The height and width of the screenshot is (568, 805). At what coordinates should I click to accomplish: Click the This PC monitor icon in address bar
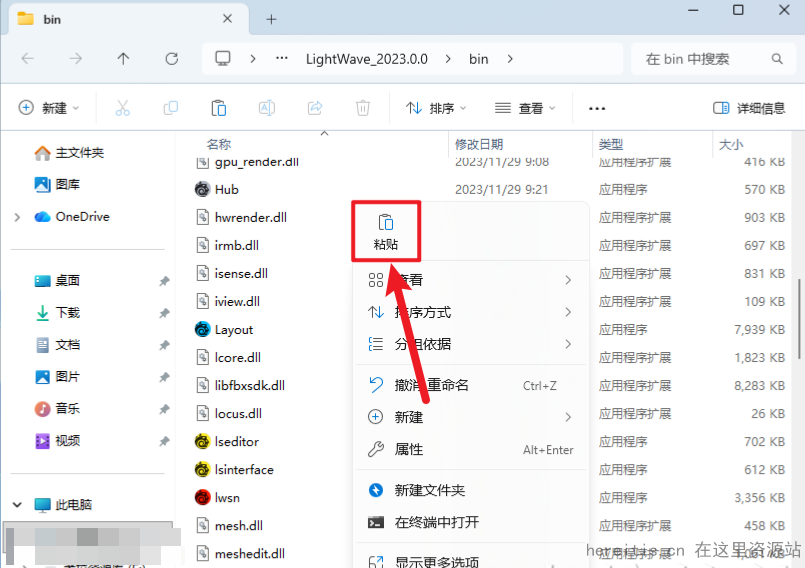click(223, 59)
